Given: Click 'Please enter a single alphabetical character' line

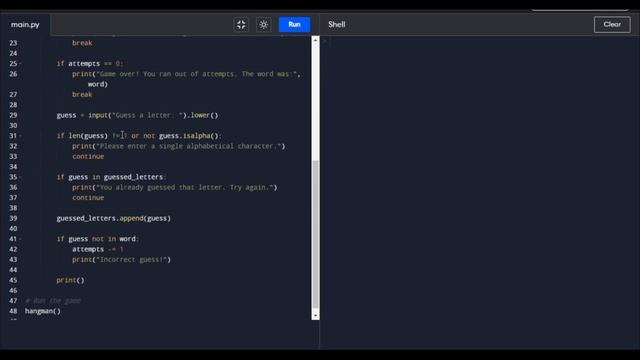Looking at the screenshot, I should [179, 146].
